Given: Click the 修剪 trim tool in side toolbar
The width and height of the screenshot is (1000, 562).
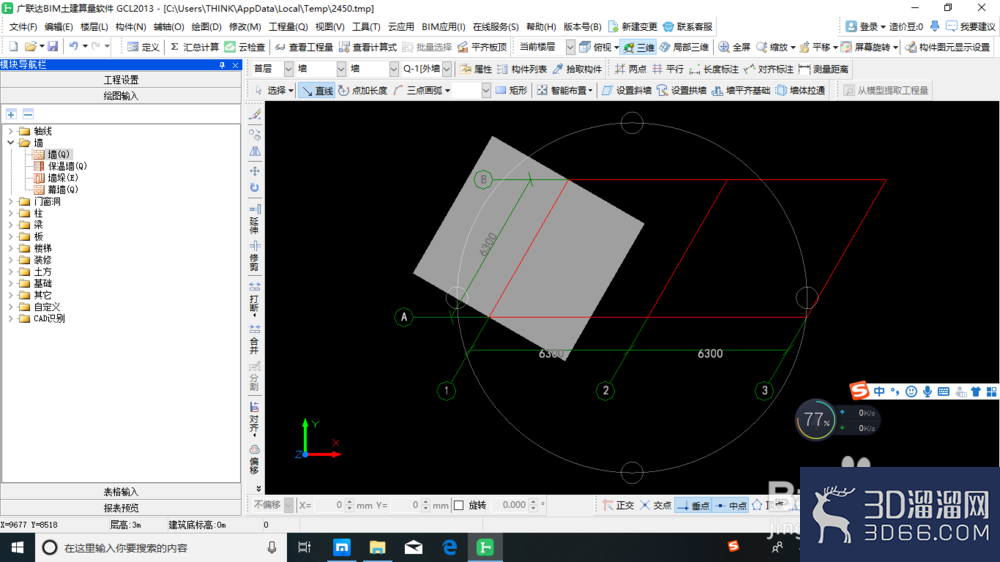Looking at the screenshot, I should click(254, 256).
